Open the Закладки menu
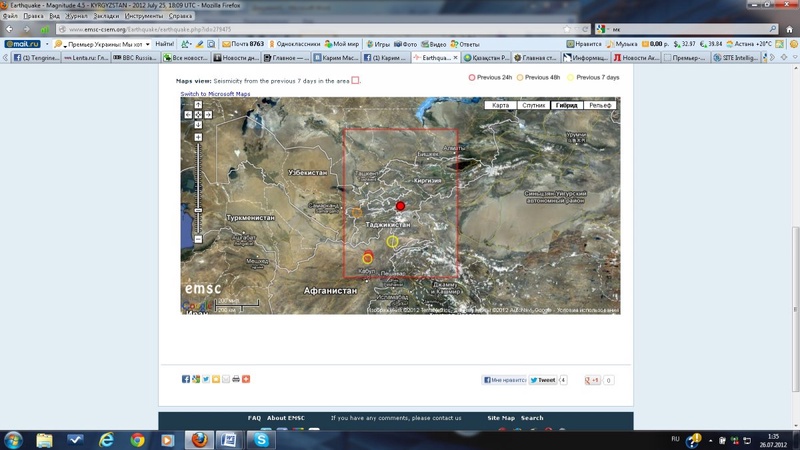The image size is (800, 450). pyautogui.click(x=105, y=17)
